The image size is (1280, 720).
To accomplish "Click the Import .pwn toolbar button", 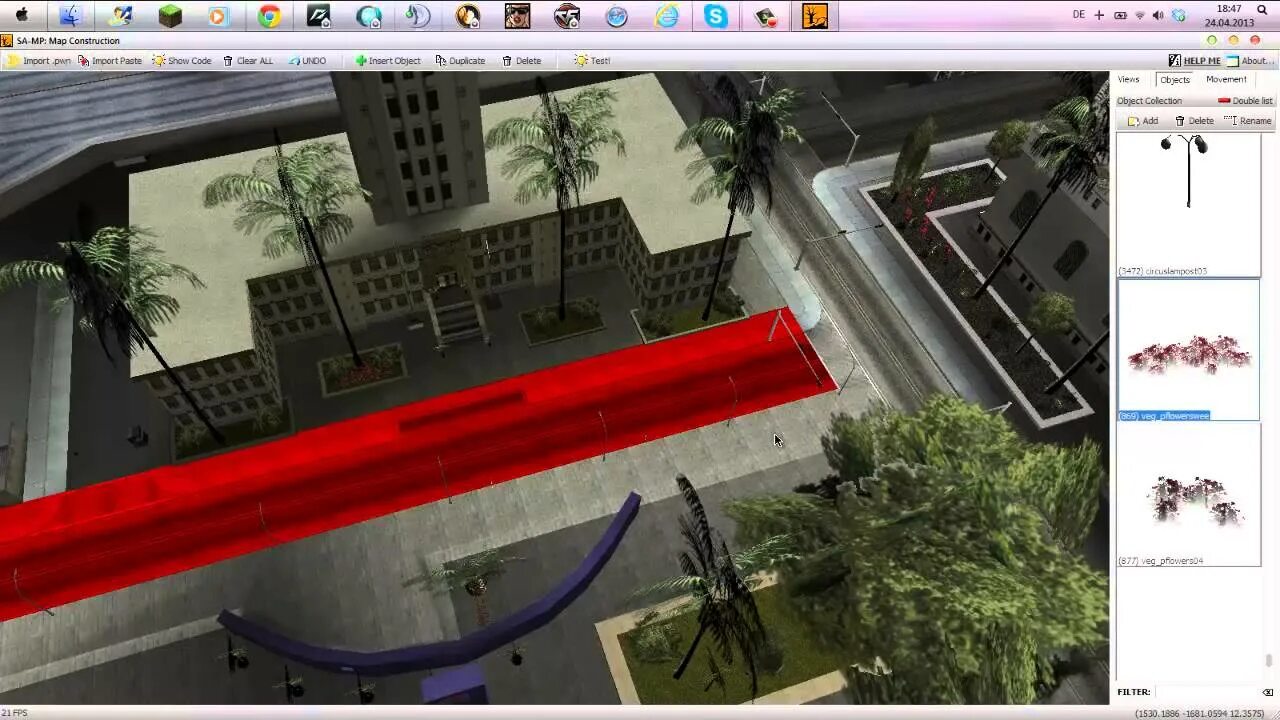I will click(x=40, y=61).
